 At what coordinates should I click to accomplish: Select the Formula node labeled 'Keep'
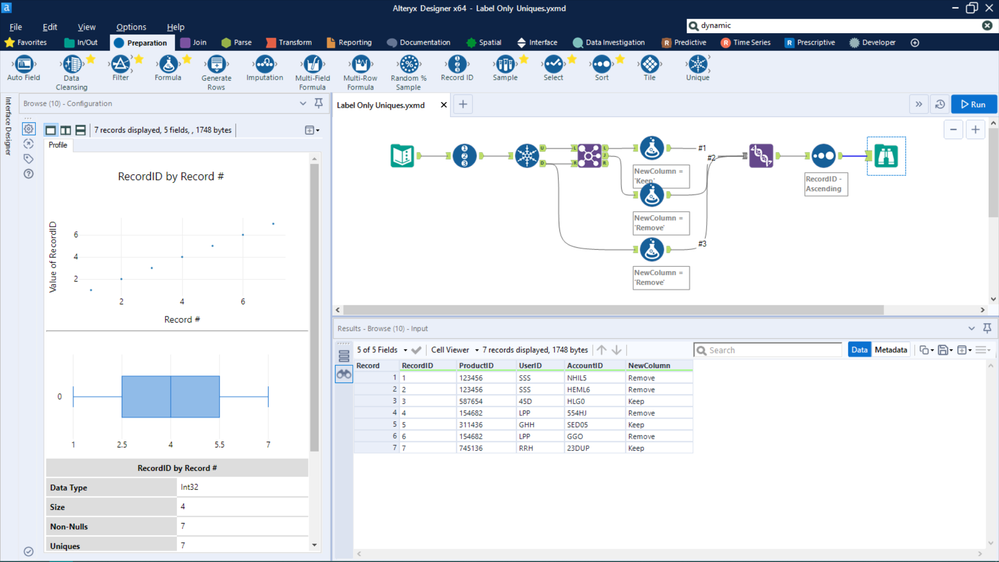pyautogui.click(x=651, y=148)
